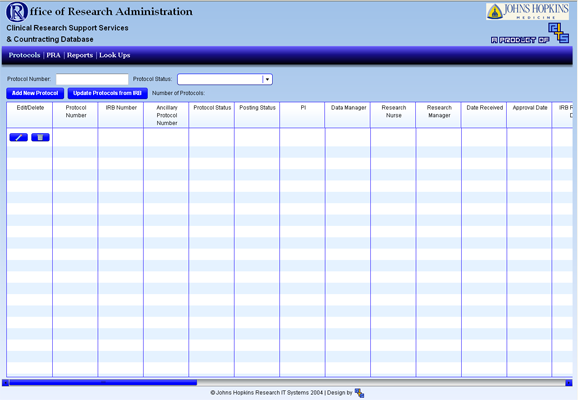The width and height of the screenshot is (578, 400).
Task: Click the Approval Date column header
Action: click(530, 115)
